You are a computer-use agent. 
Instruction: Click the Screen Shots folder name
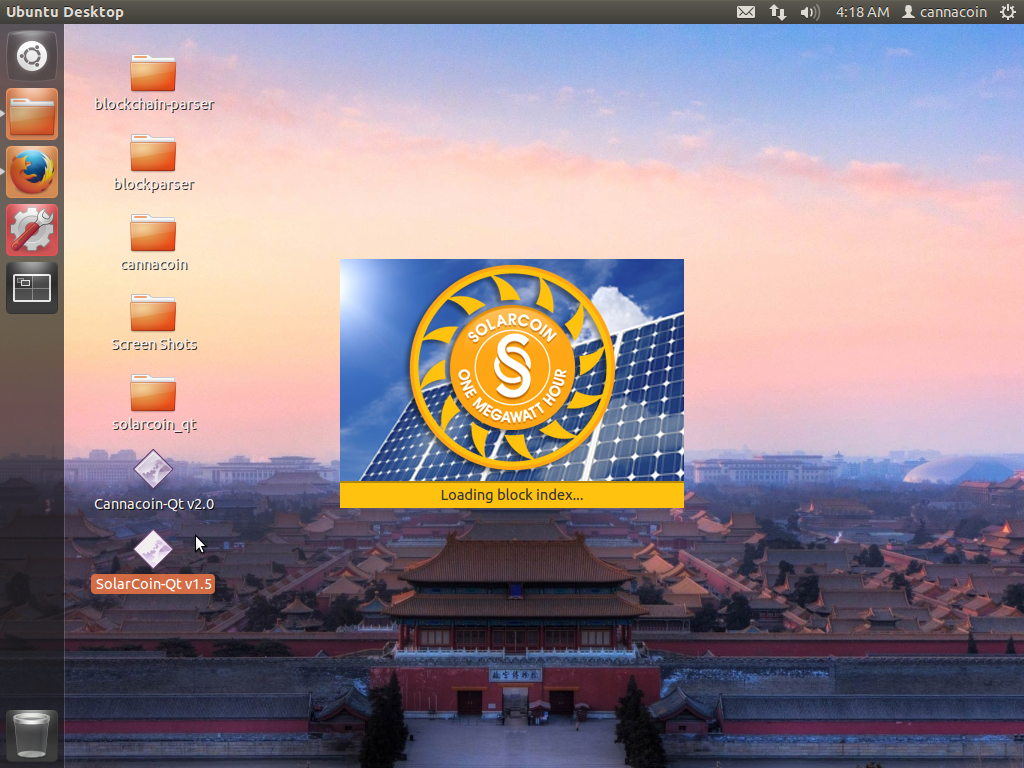[154, 344]
